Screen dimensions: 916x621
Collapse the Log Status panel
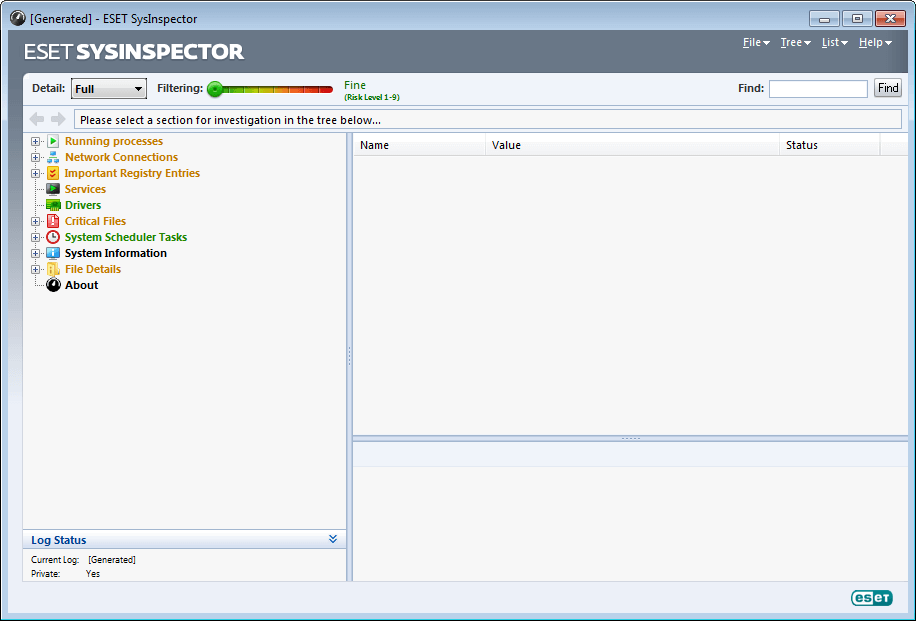pos(333,539)
